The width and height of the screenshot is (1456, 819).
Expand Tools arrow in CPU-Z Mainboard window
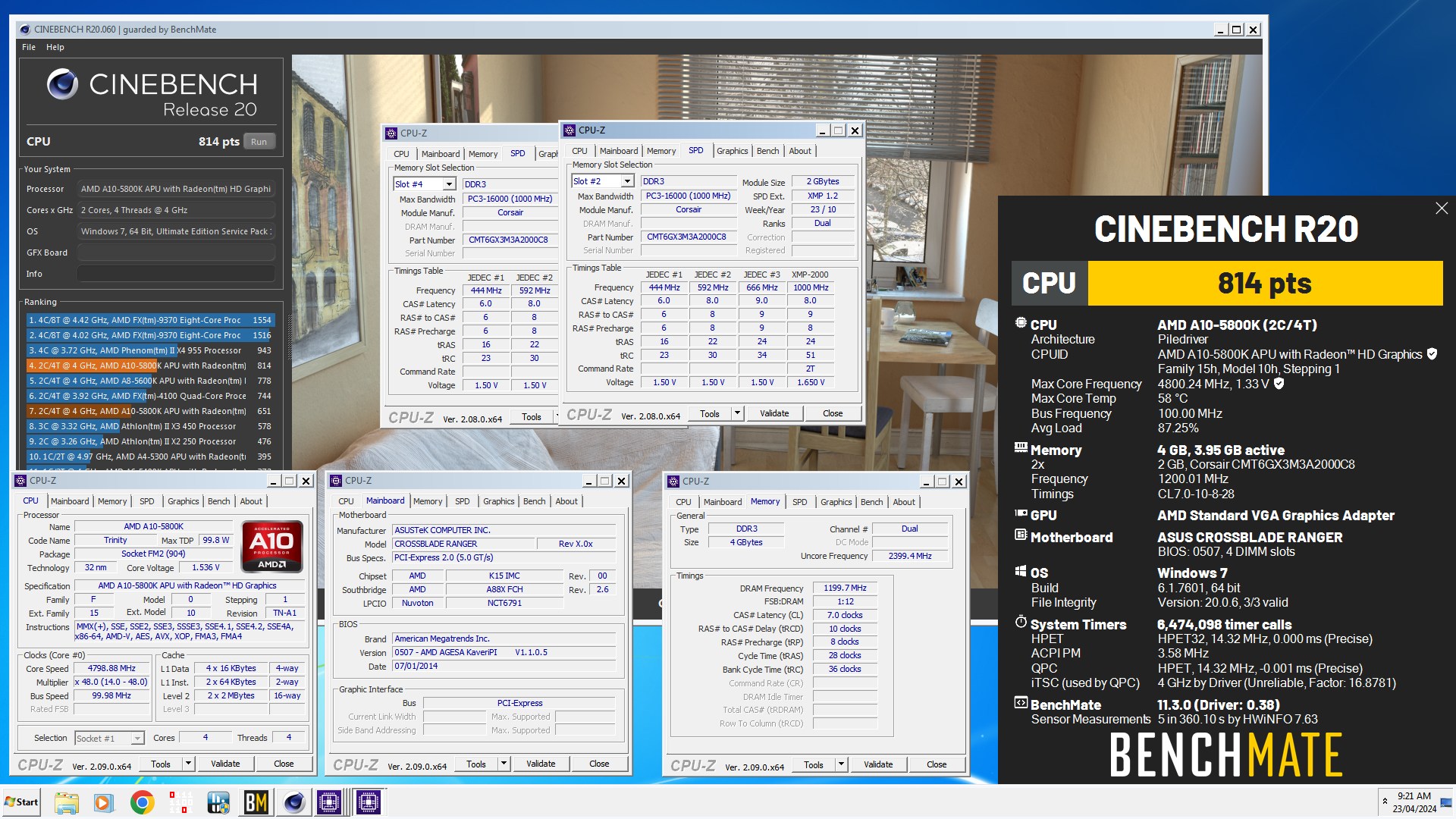click(x=504, y=764)
